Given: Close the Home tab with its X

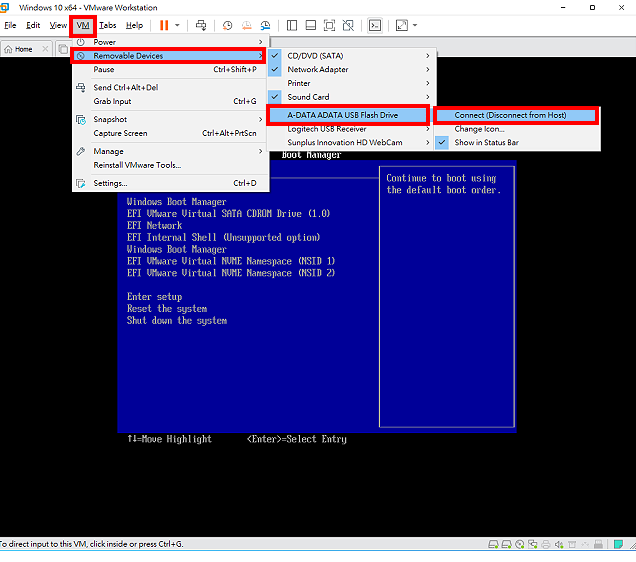Looking at the screenshot, I should tap(45, 49).
